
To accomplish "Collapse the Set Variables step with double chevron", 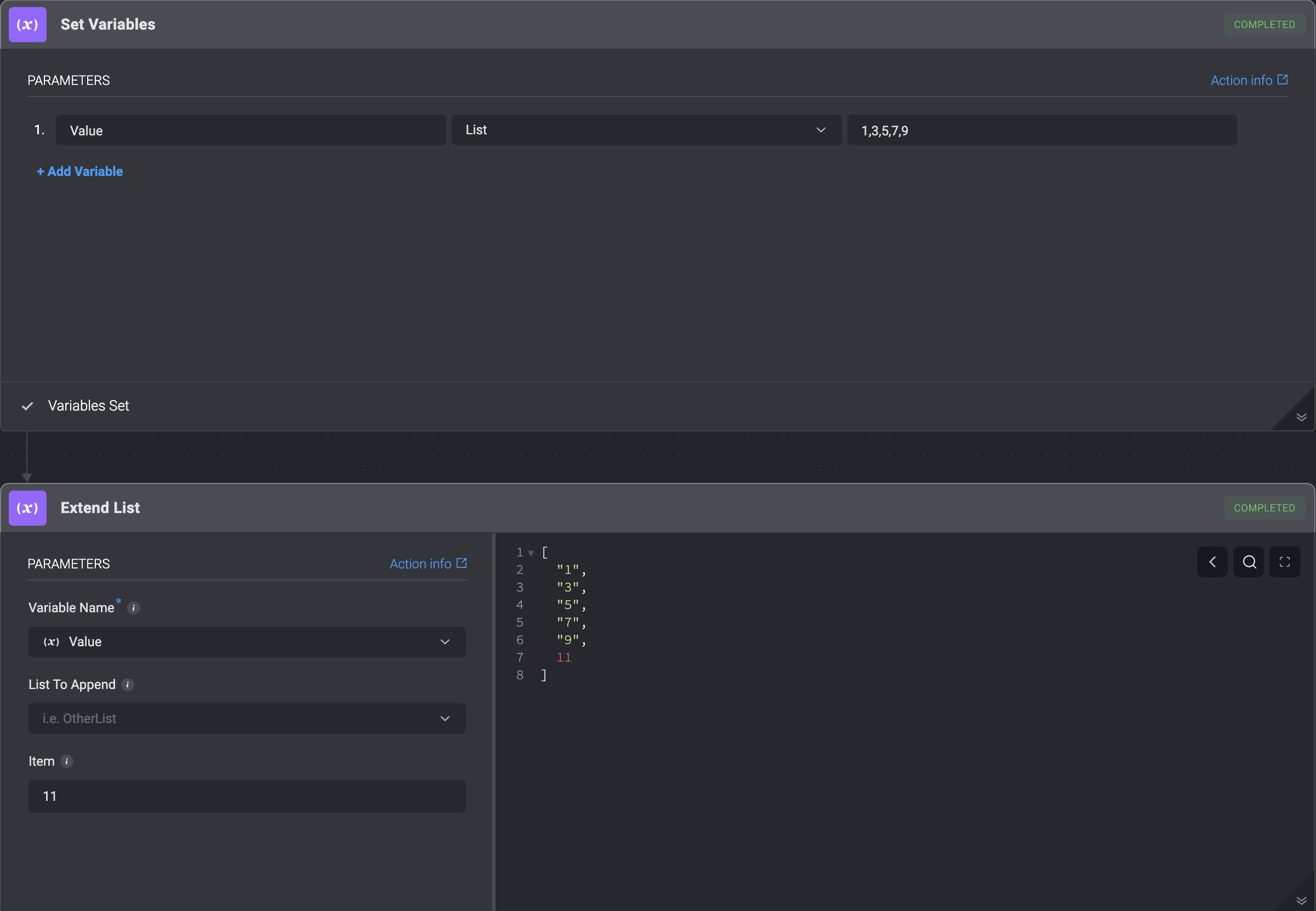I will (x=1301, y=417).
